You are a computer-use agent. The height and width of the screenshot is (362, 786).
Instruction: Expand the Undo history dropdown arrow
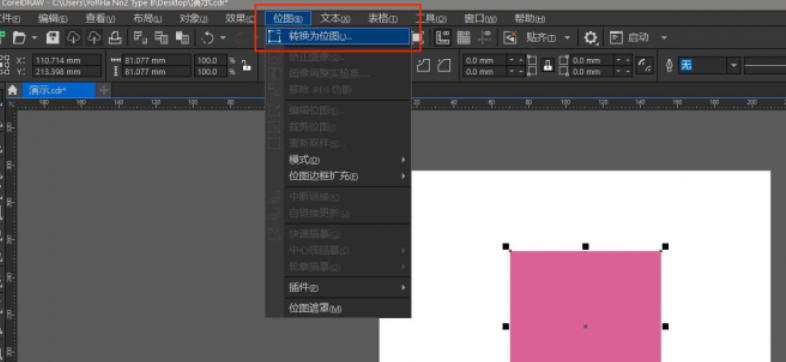(223, 38)
